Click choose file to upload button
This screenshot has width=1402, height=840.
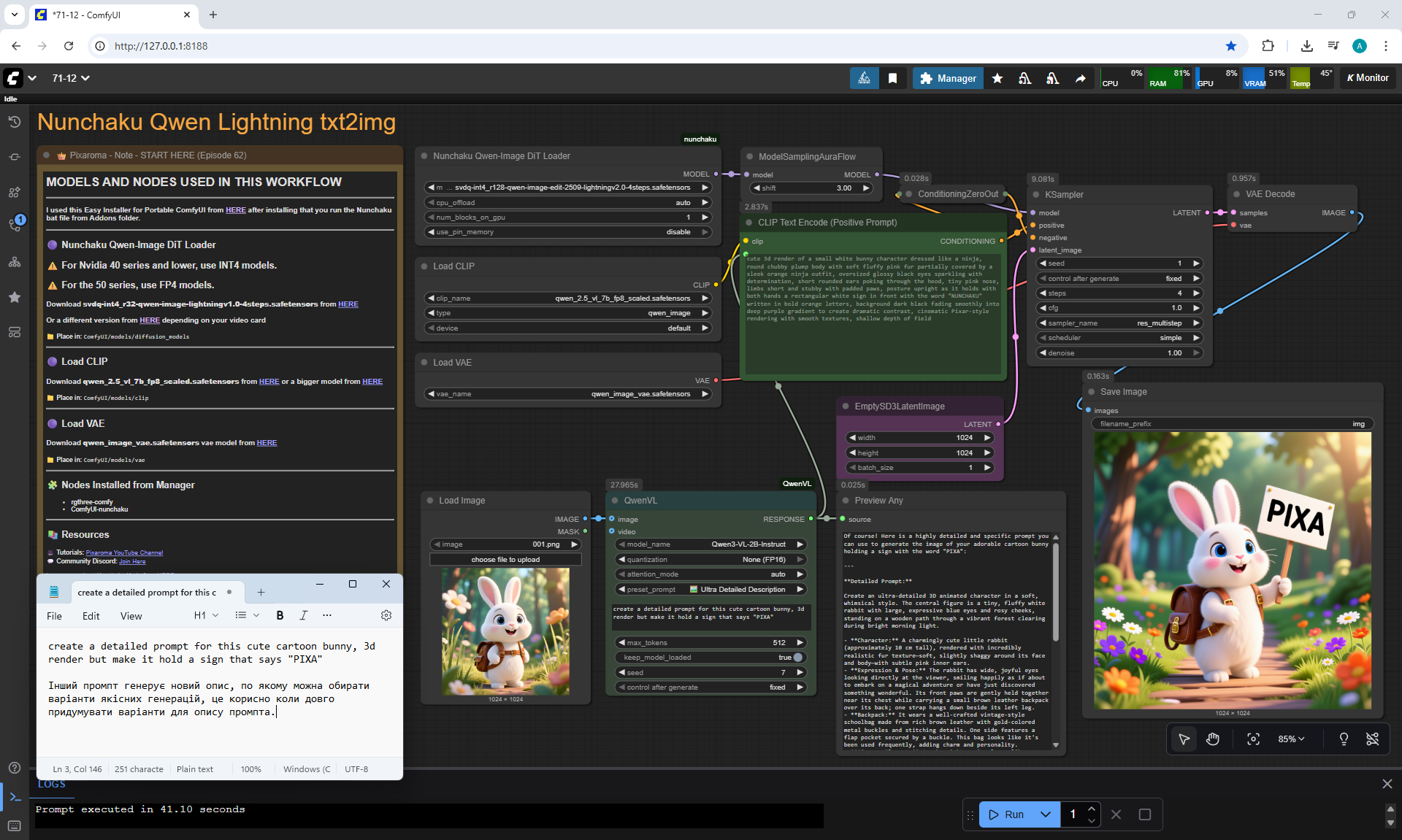pos(505,560)
